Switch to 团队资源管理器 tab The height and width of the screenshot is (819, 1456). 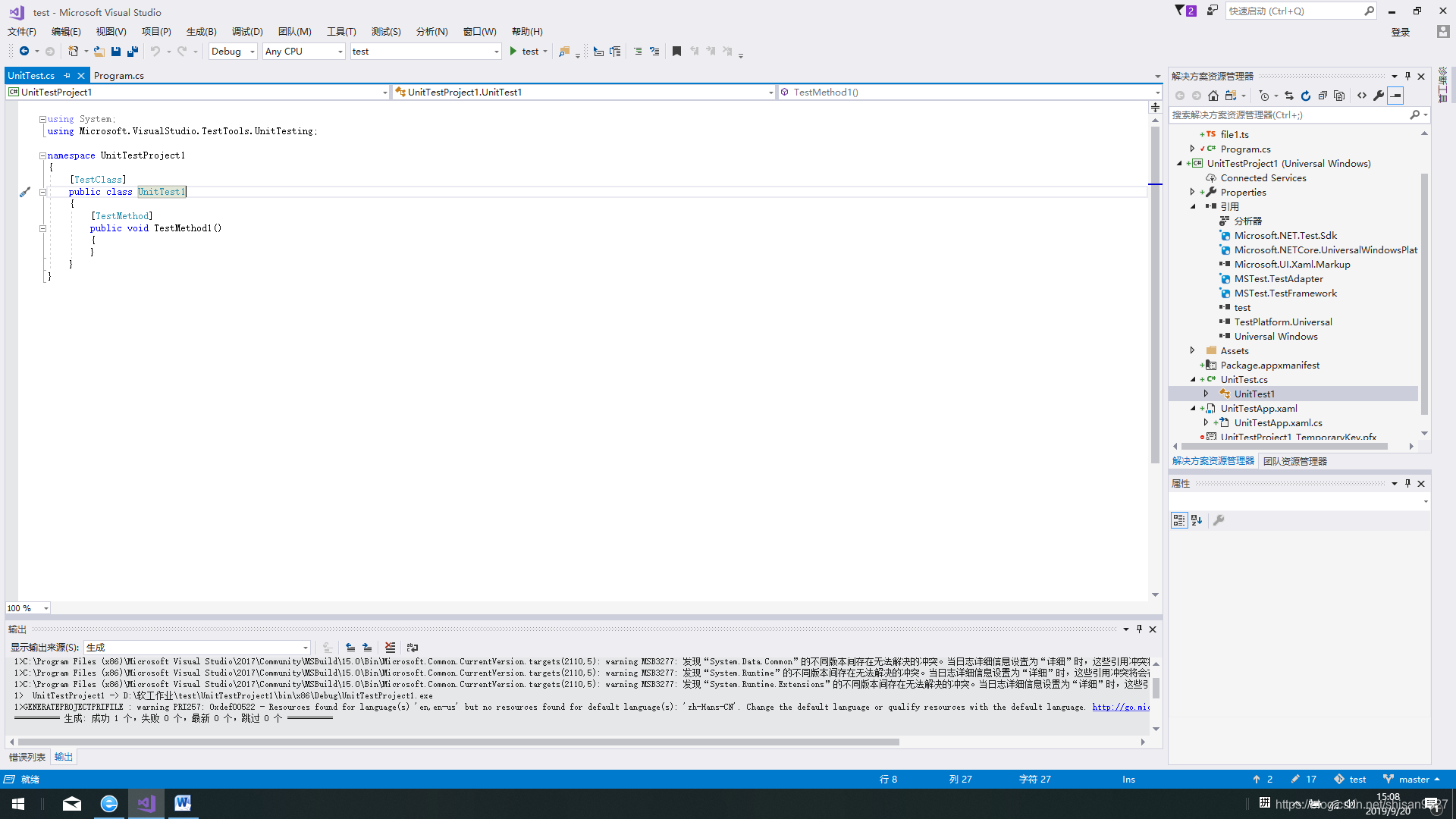pyautogui.click(x=1295, y=461)
